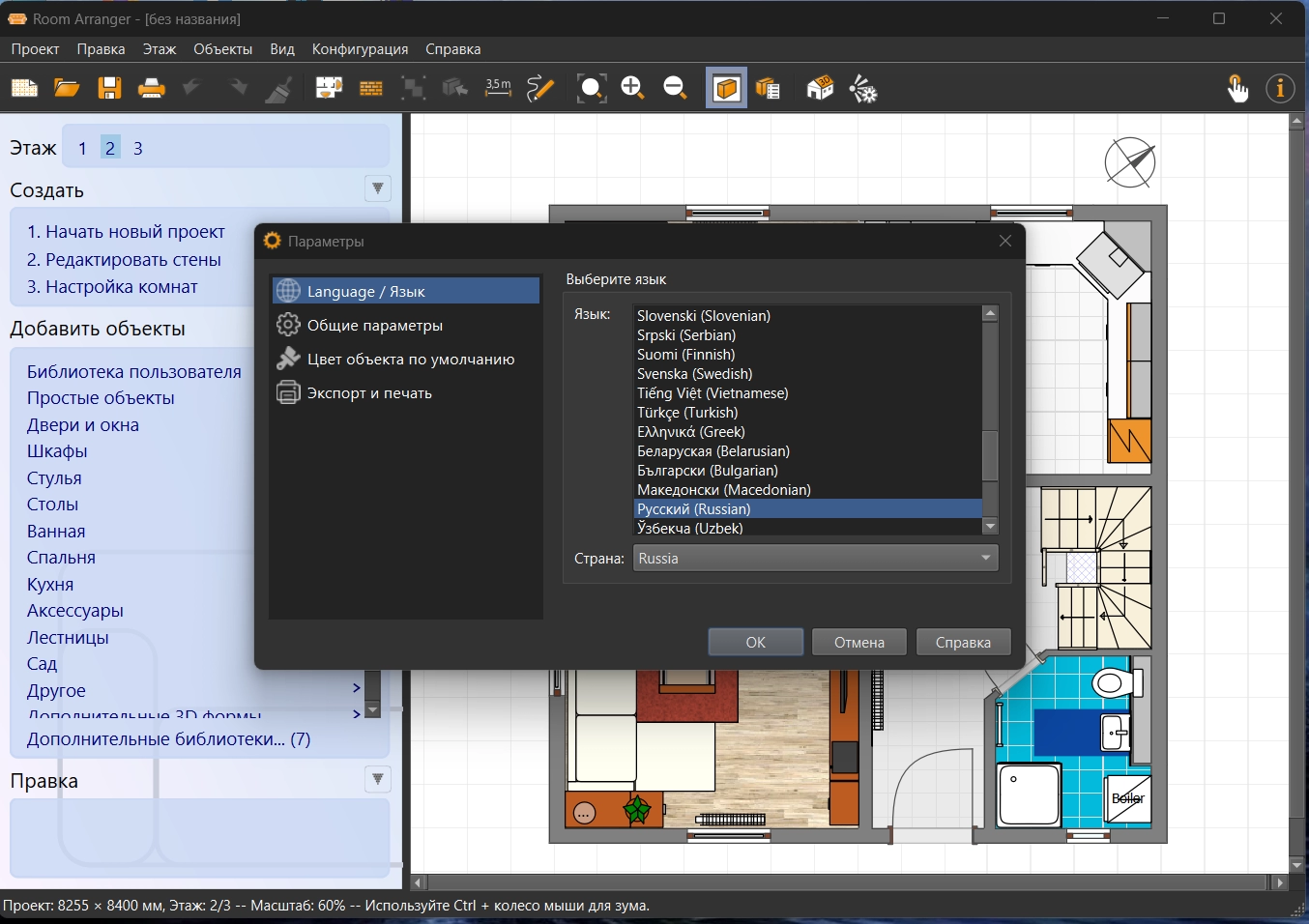
Task: Open the 3D house view
Action: click(820, 89)
